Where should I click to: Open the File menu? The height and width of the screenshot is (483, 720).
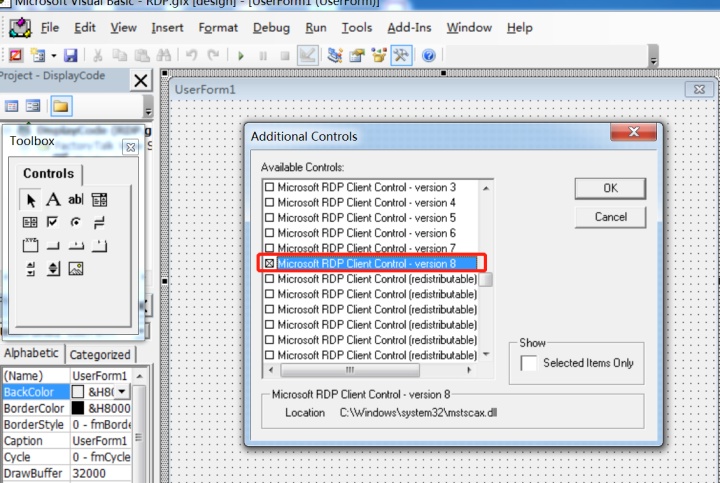[x=50, y=28]
